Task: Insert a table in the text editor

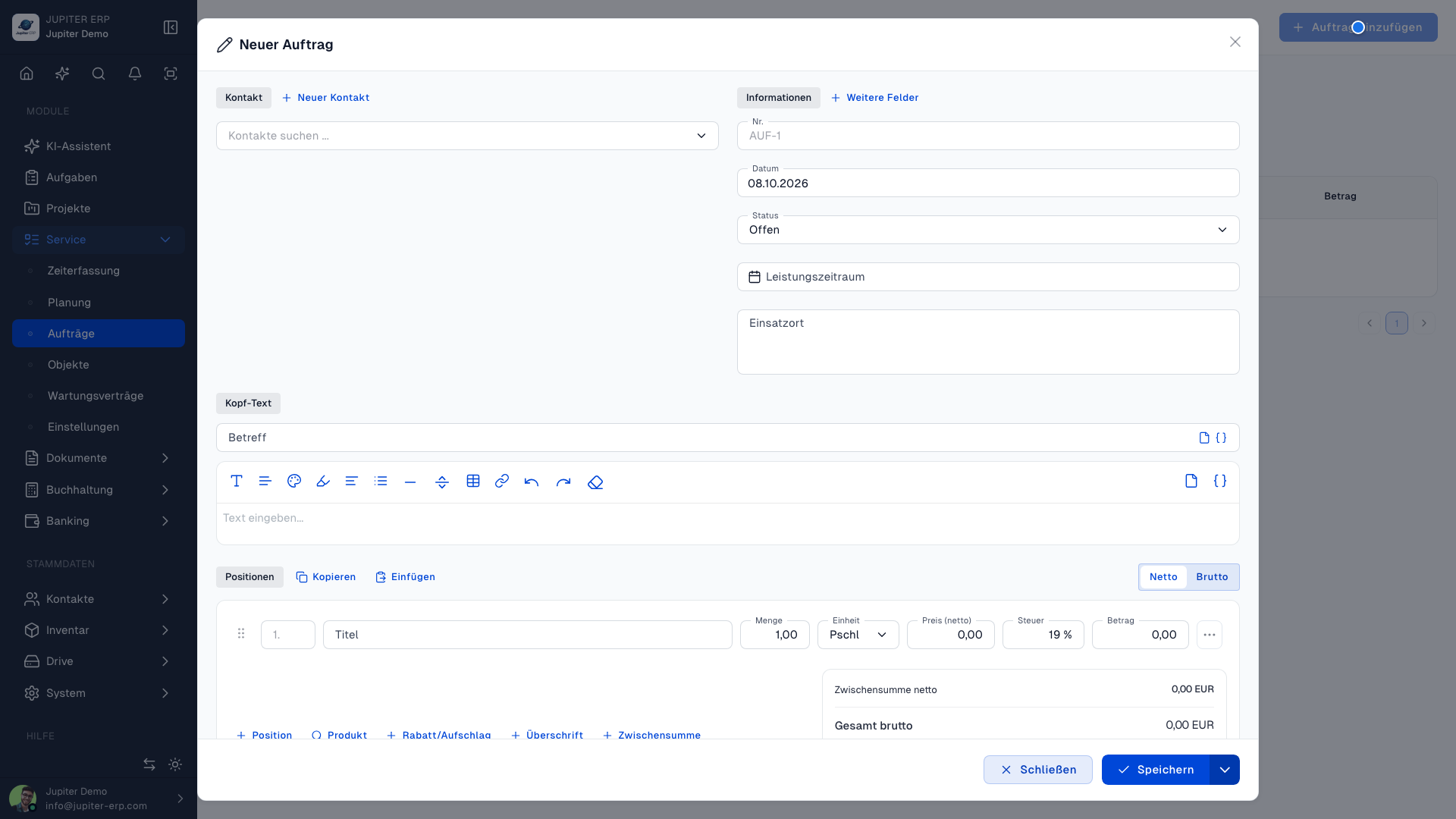Action: point(473,482)
